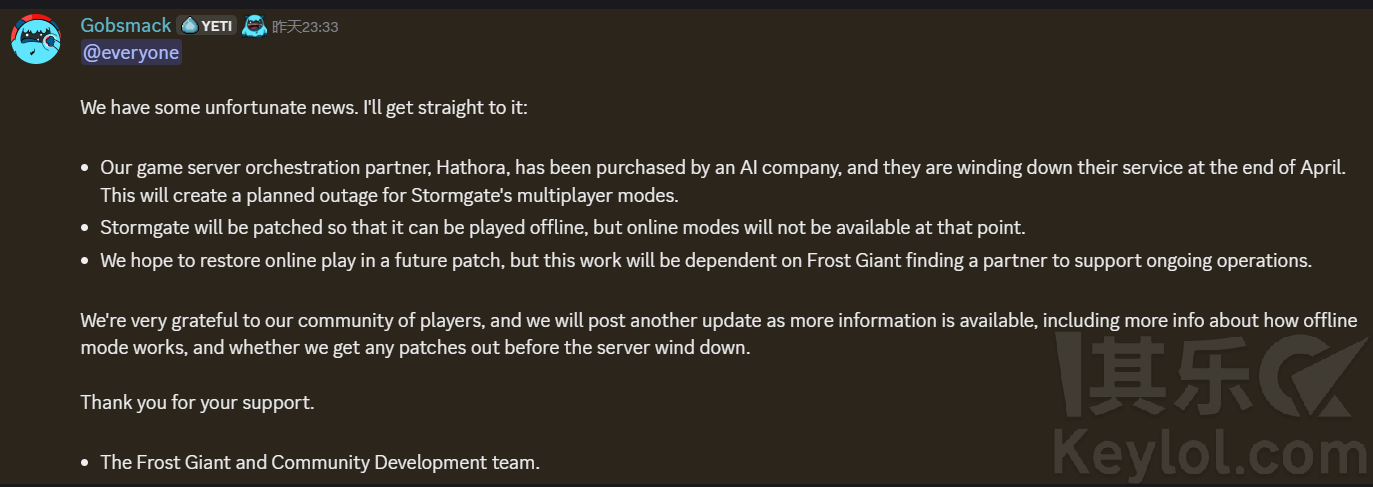Click the blue yeti role icon

point(255,26)
